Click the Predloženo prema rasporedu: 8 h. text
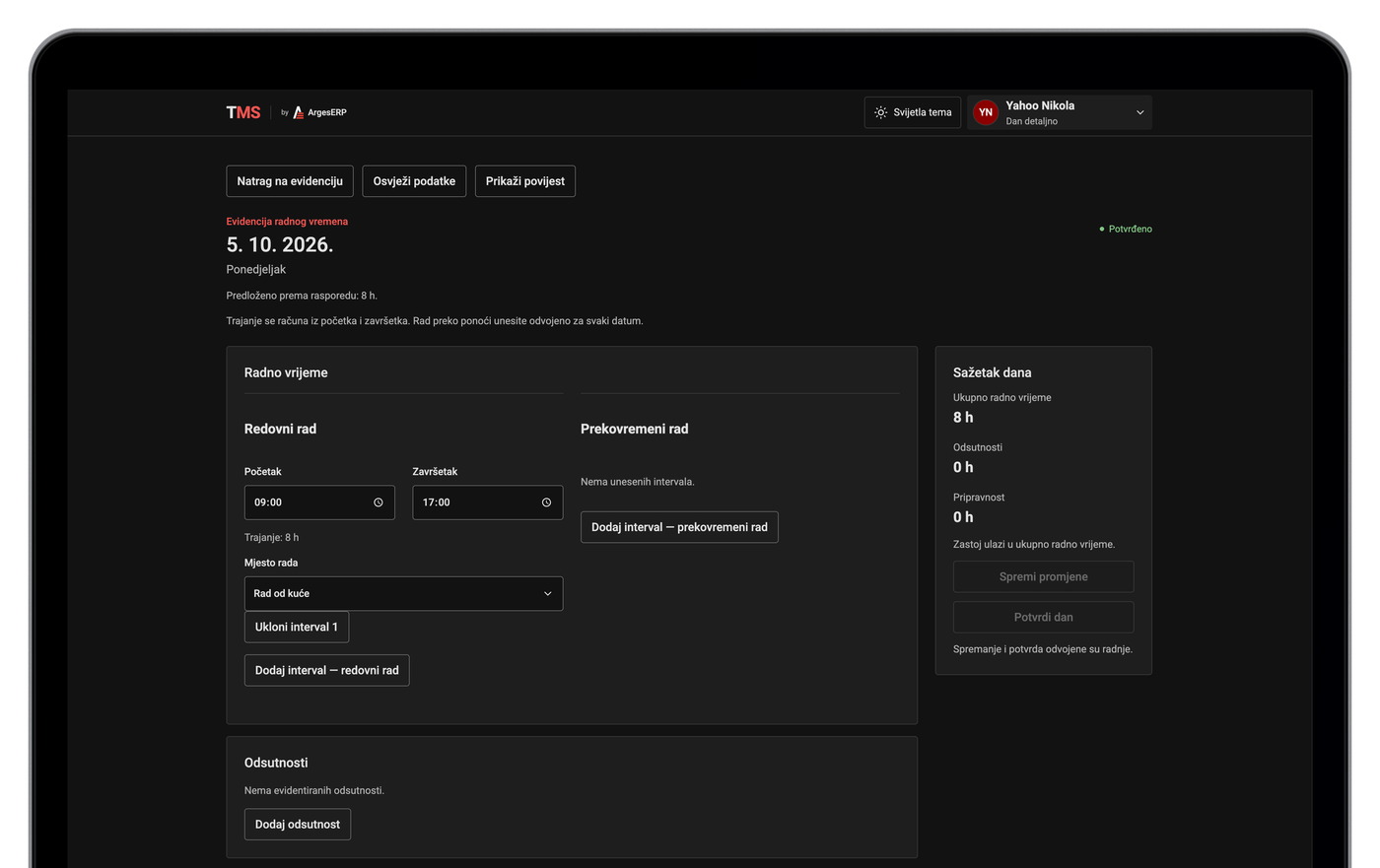The height and width of the screenshot is (868, 1380). (302, 296)
